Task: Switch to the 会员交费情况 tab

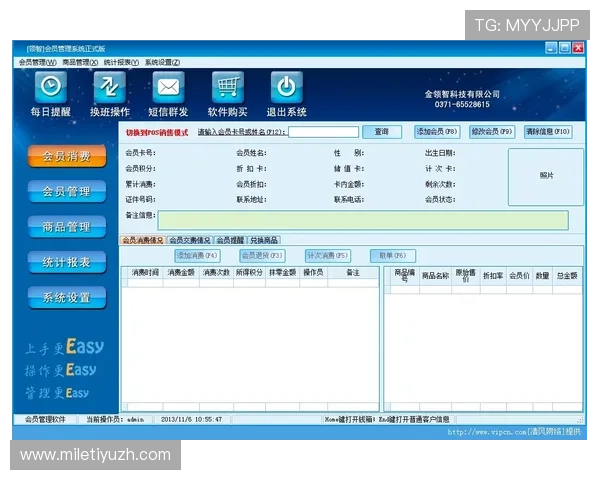Action: [190, 240]
